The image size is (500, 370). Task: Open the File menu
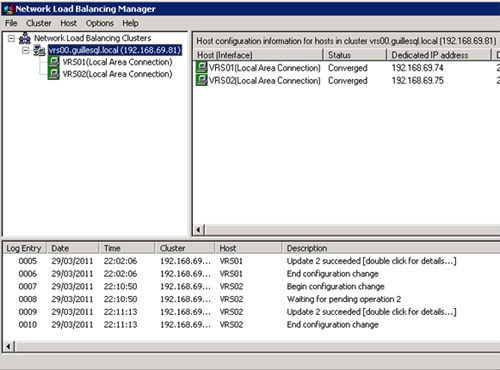[11, 23]
